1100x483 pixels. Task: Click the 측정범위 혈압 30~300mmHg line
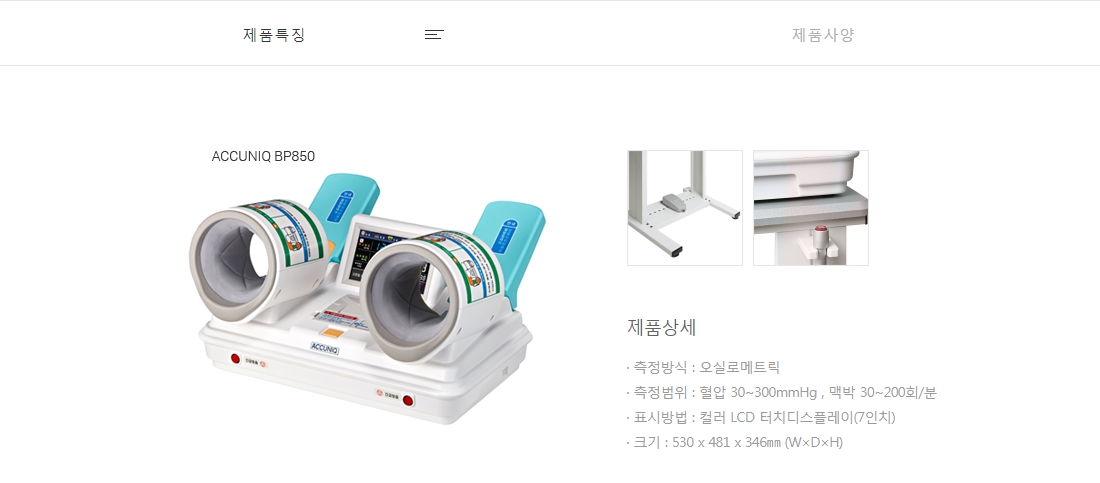click(782, 392)
